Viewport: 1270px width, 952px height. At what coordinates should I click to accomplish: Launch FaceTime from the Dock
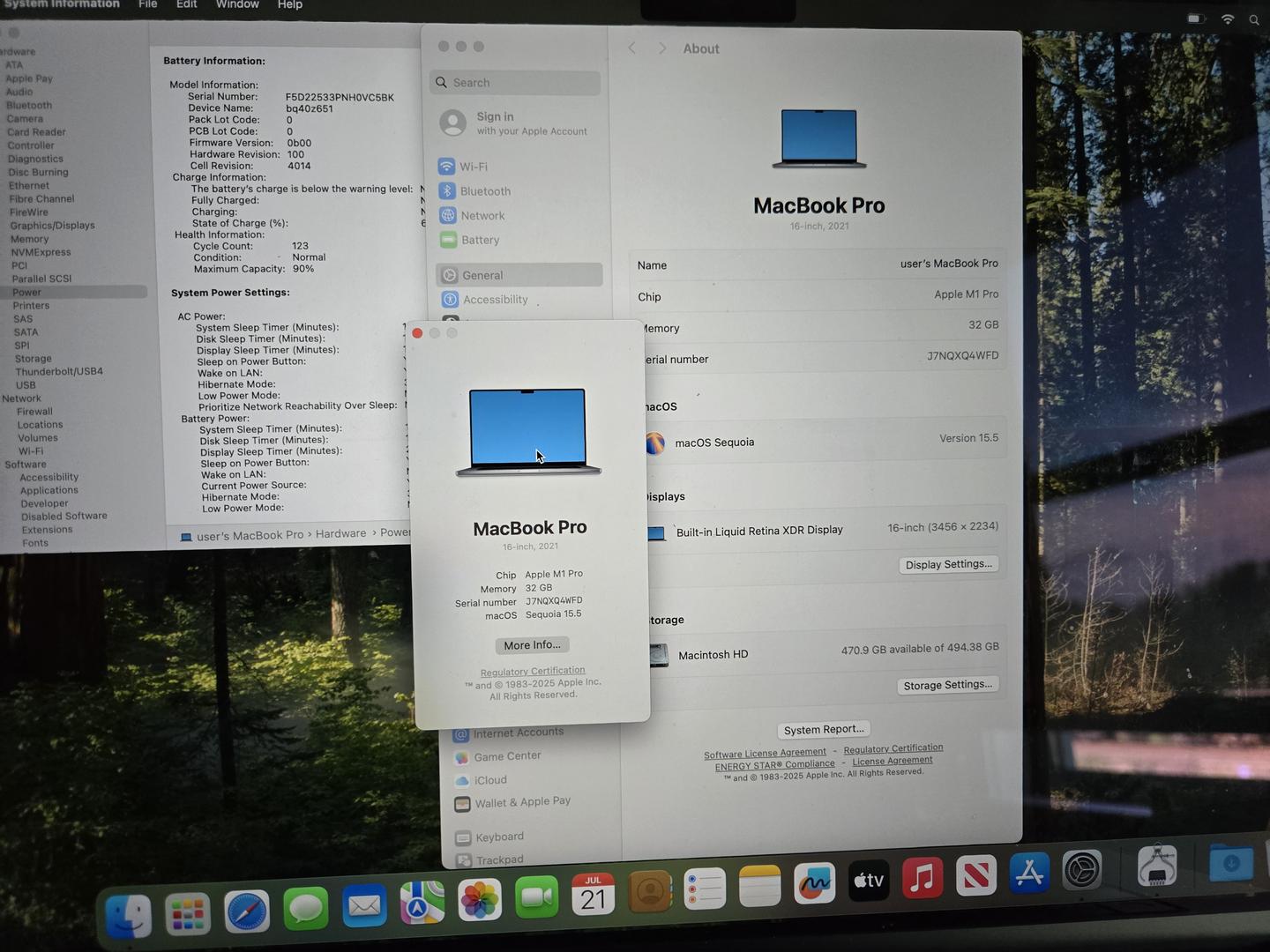pos(537,897)
